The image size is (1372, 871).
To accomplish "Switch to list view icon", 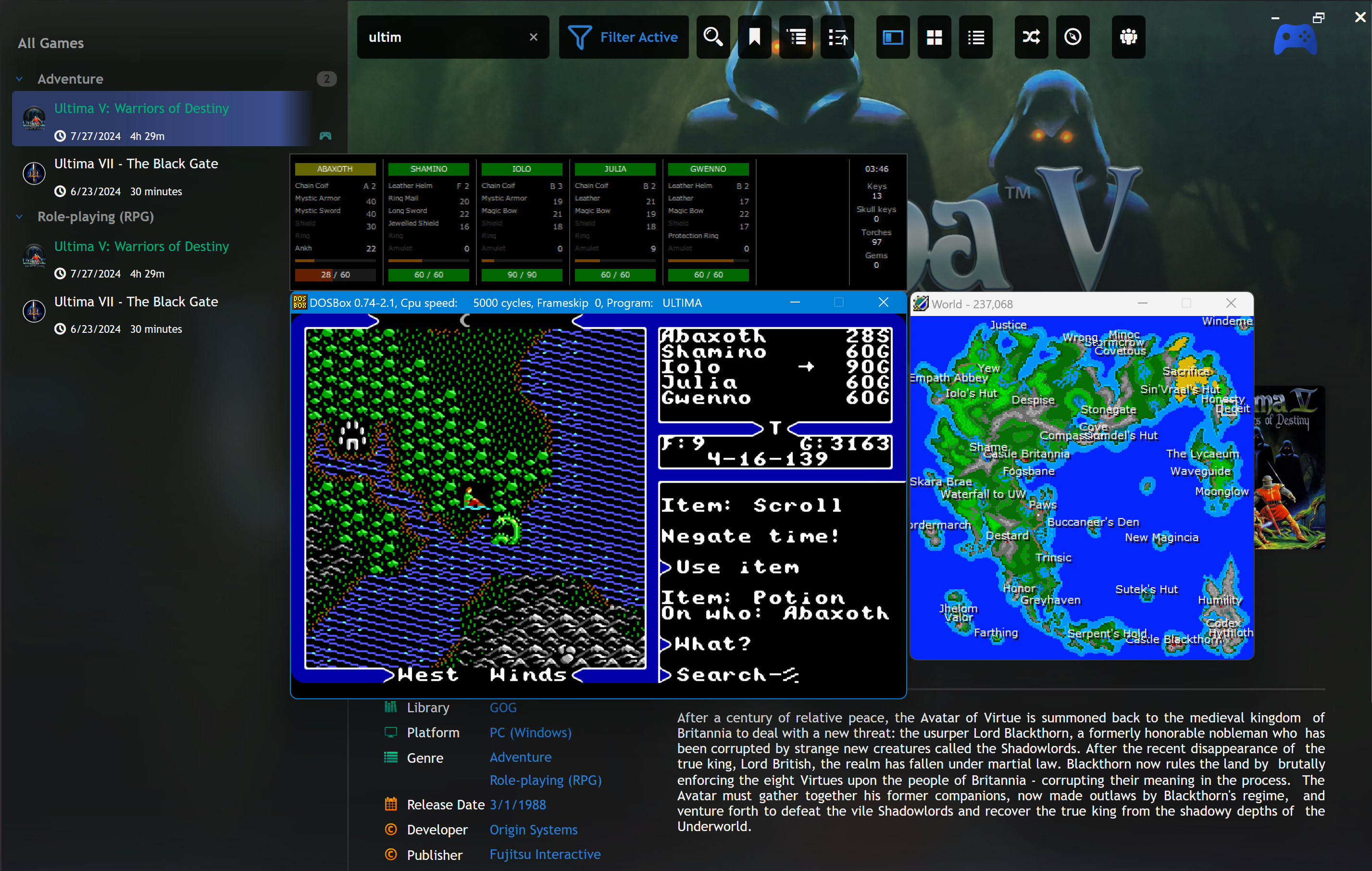I will [x=976, y=37].
